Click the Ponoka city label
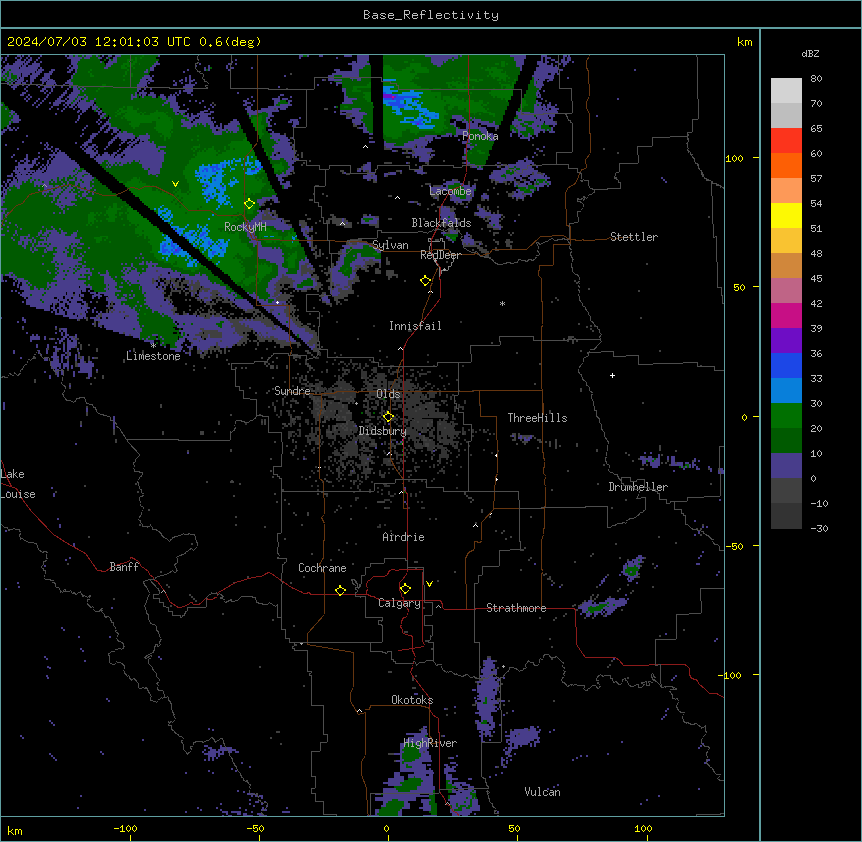The image size is (862, 842). coord(480,136)
